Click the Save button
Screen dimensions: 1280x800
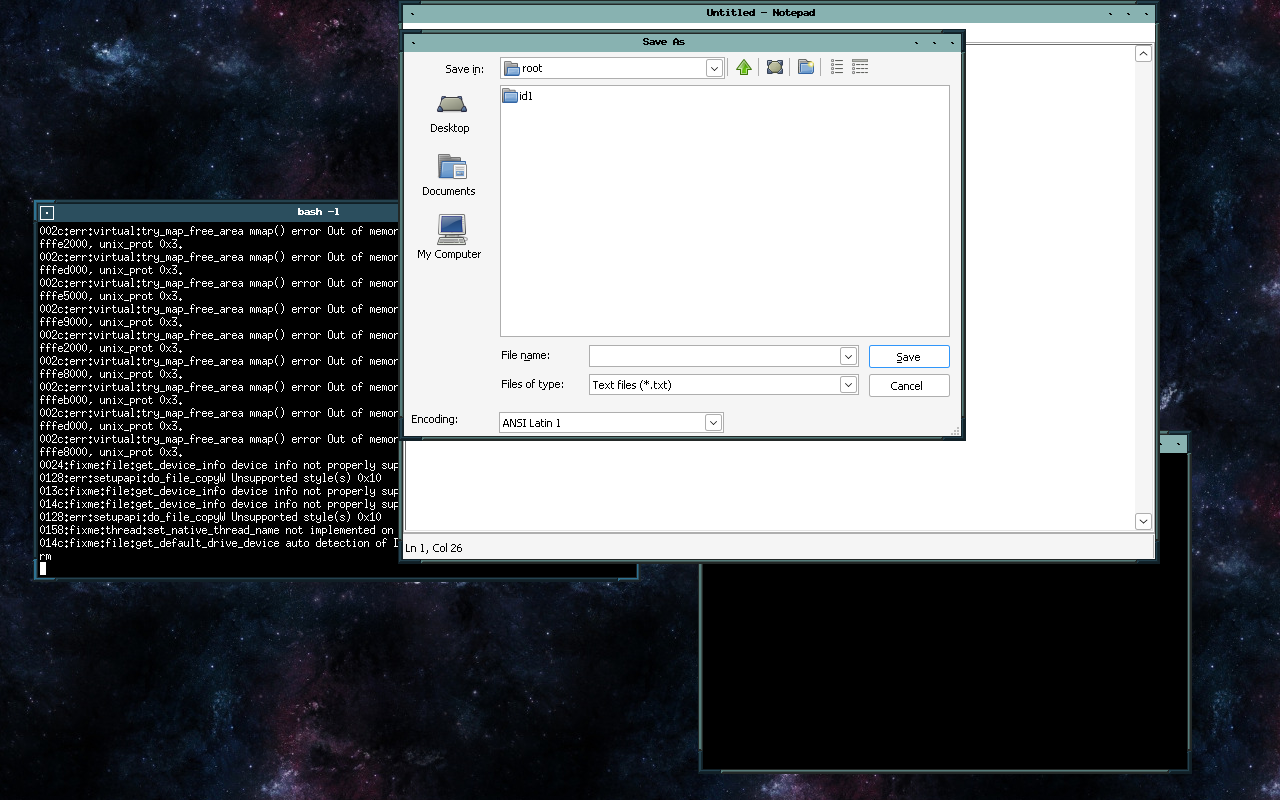(x=908, y=356)
